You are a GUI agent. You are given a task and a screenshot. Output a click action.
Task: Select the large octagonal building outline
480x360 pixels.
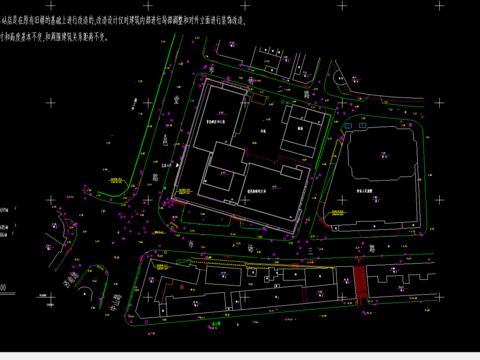(383, 154)
